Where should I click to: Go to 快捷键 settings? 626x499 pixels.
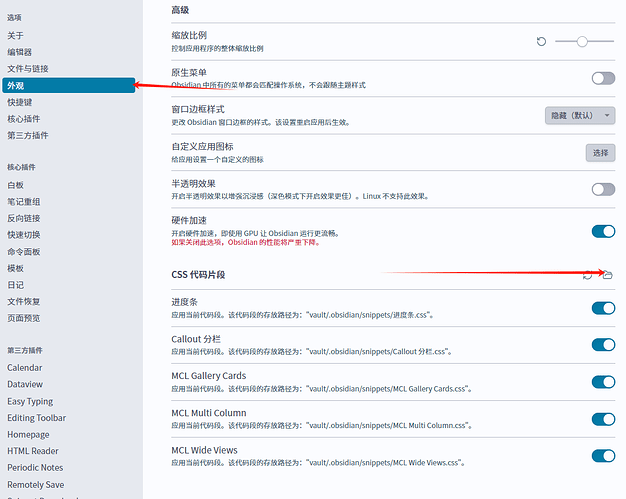point(20,102)
